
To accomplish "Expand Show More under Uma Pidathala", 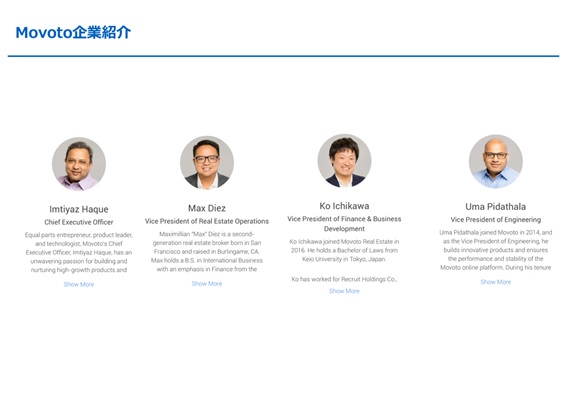I will click(x=496, y=282).
